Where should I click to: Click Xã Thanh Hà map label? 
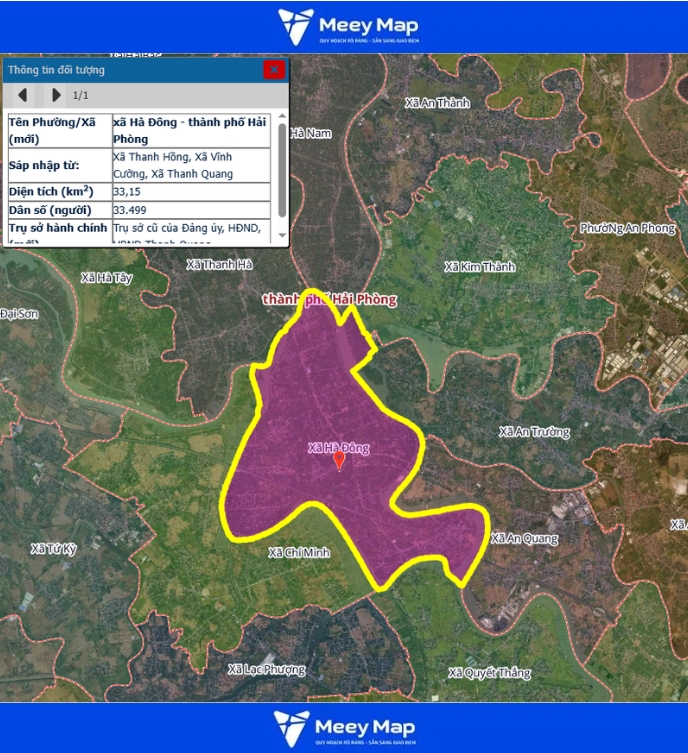(x=220, y=265)
